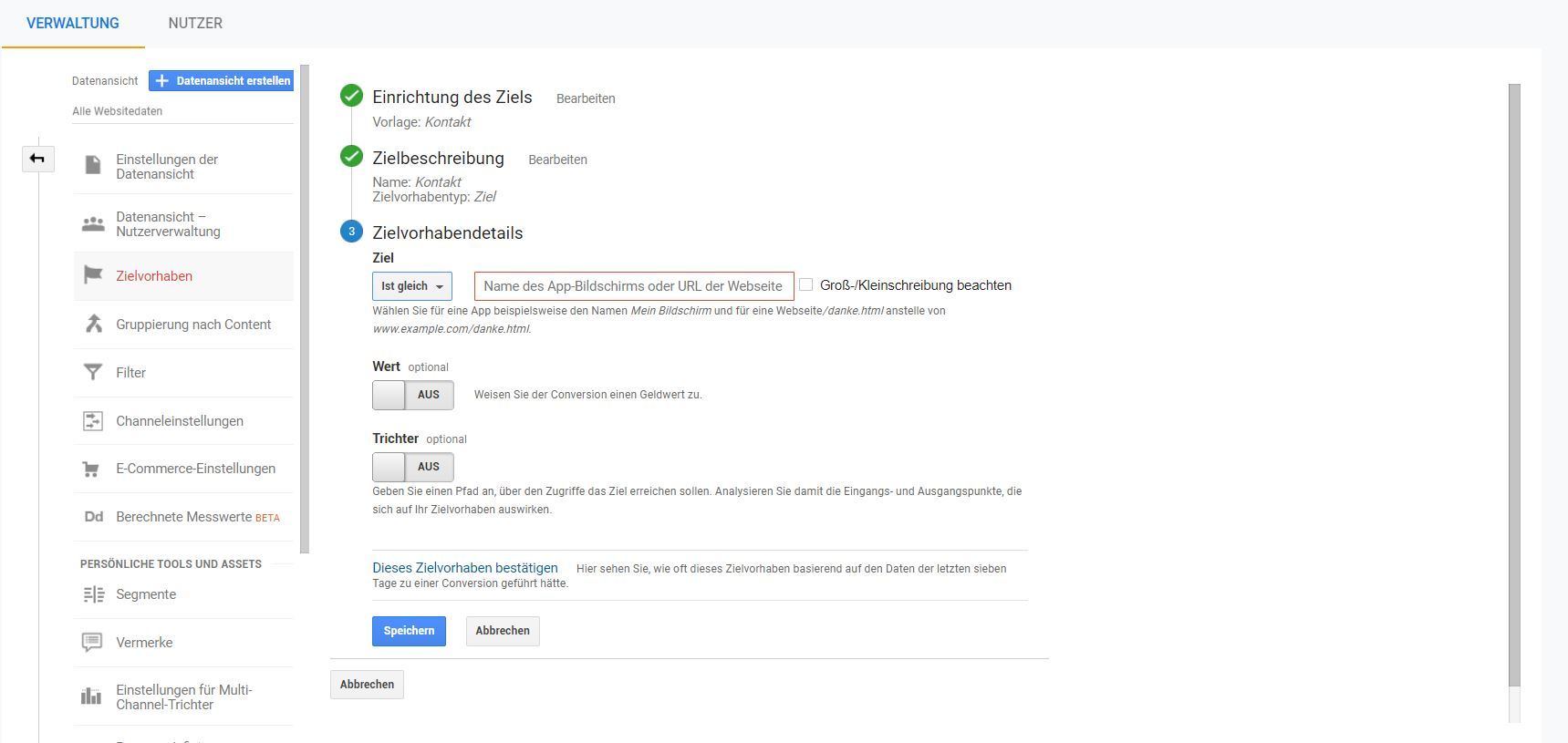Click Abbrechen next to Speichern
The image size is (1568, 743).
pos(503,631)
